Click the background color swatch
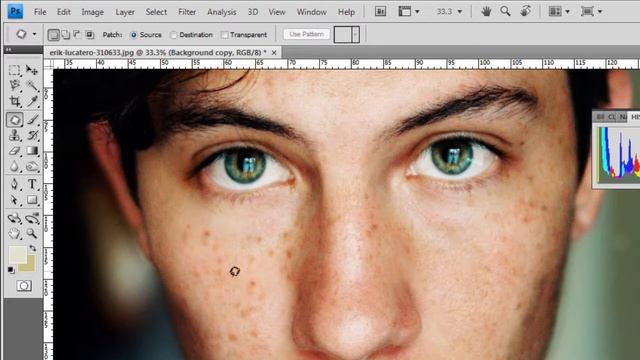 click(29, 266)
